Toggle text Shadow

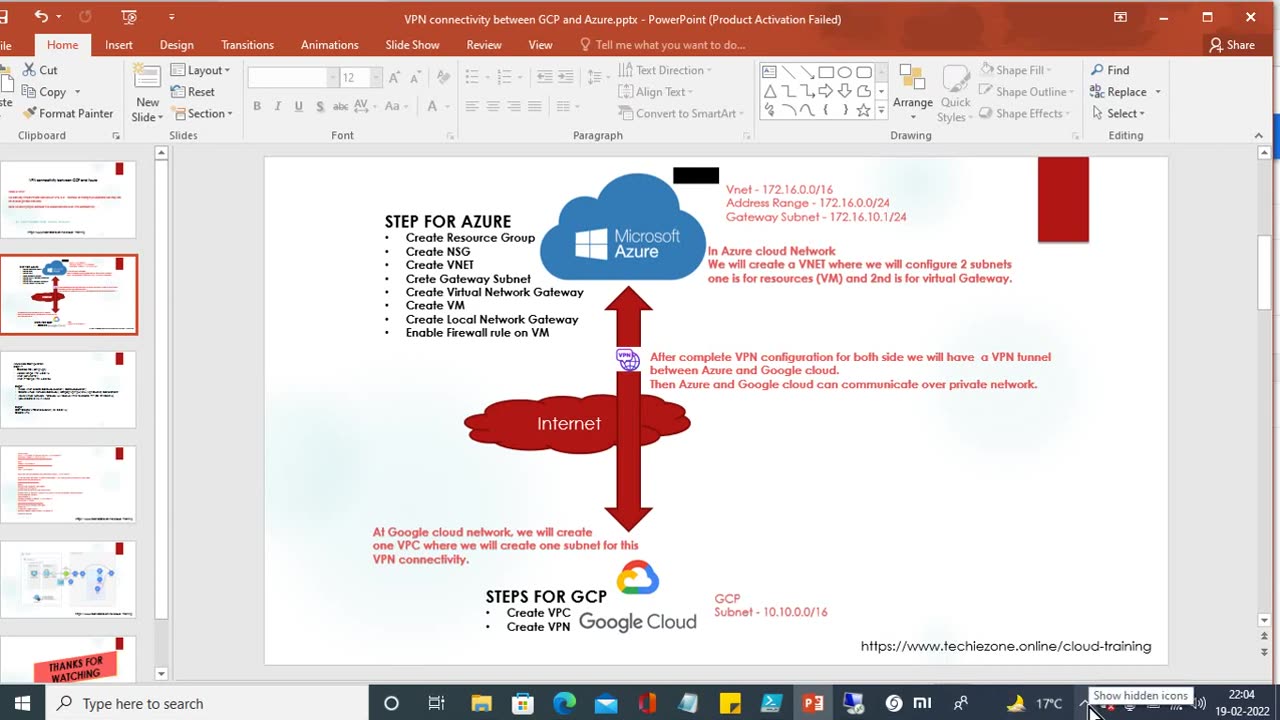pos(320,106)
